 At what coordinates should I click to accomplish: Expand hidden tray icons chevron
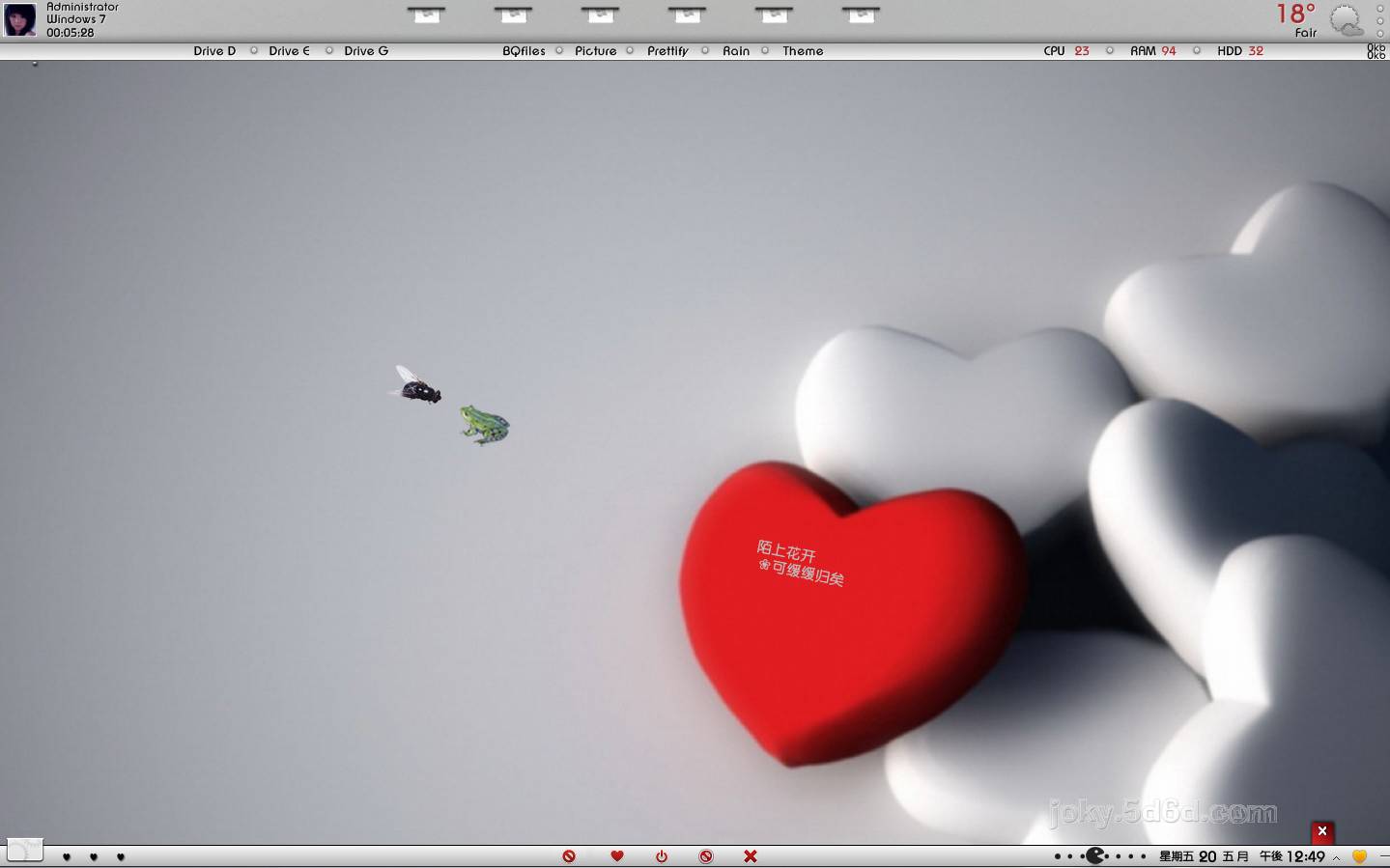coord(1337,857)
